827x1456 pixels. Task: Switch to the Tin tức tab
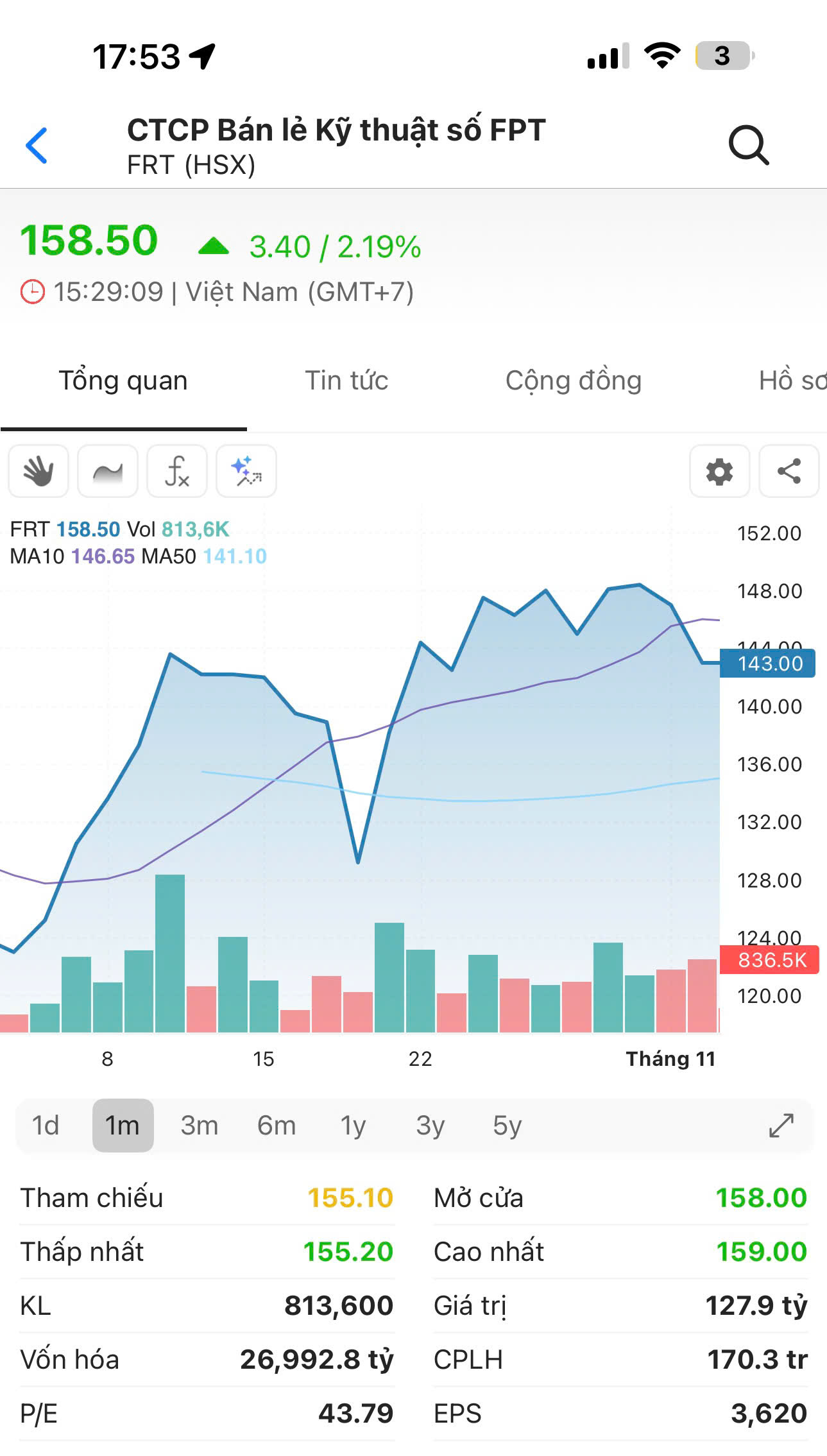point(346,381)
